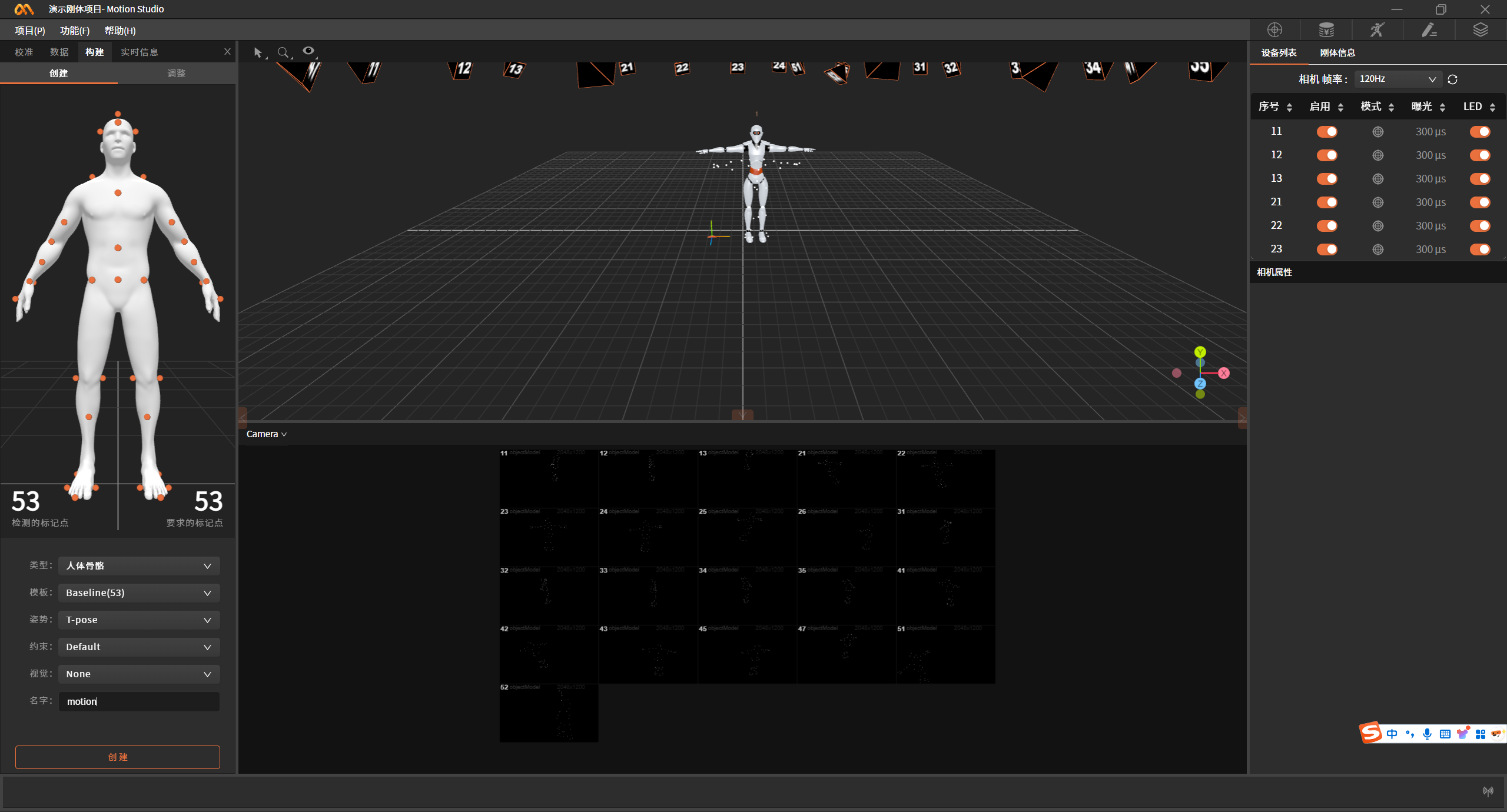Expand the Baseline(53) template dropdown

(139, 593)
